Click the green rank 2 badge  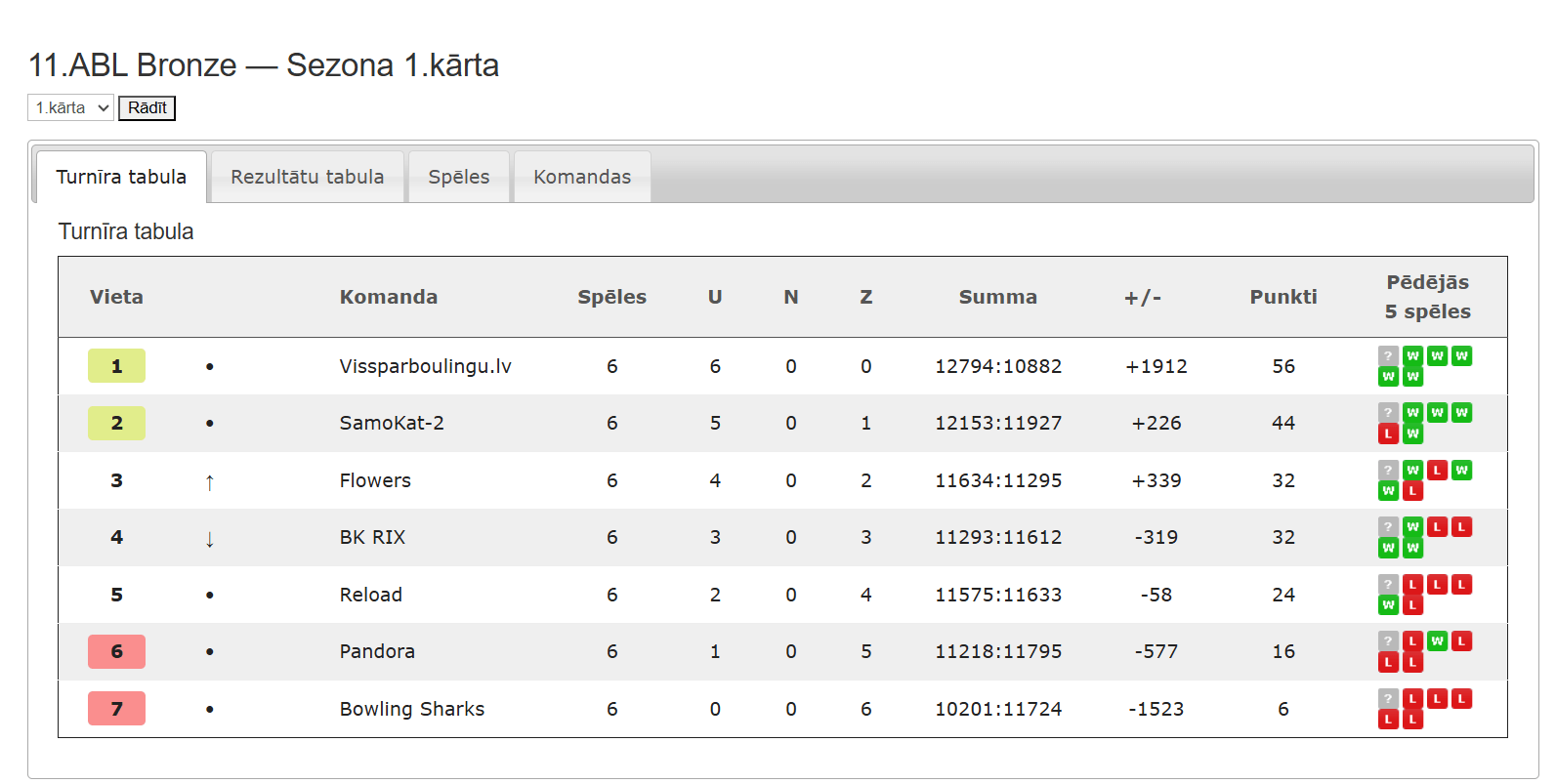coord(116,423)
